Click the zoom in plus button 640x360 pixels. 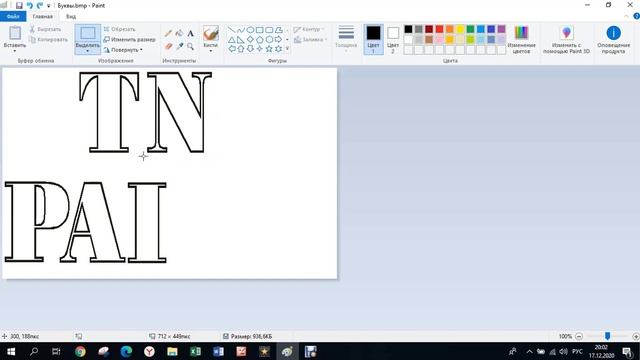(636, 336)
